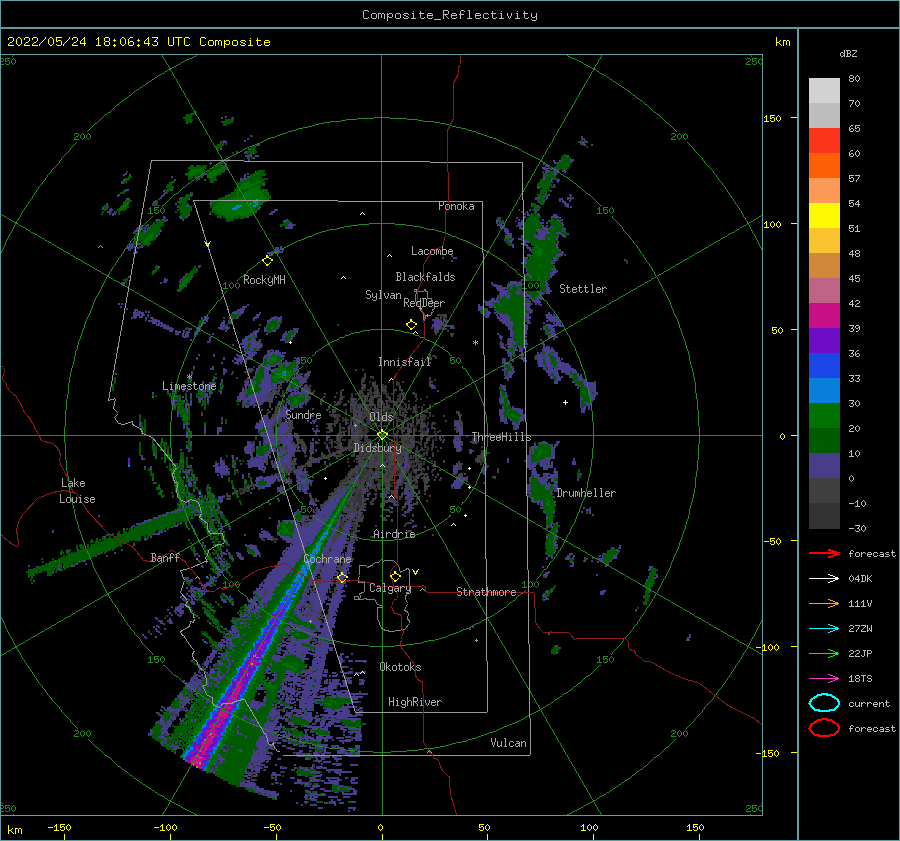Screen dimensions: 900x841
Task: Click the Drumheller city label
Action: (x=586, y=493)
